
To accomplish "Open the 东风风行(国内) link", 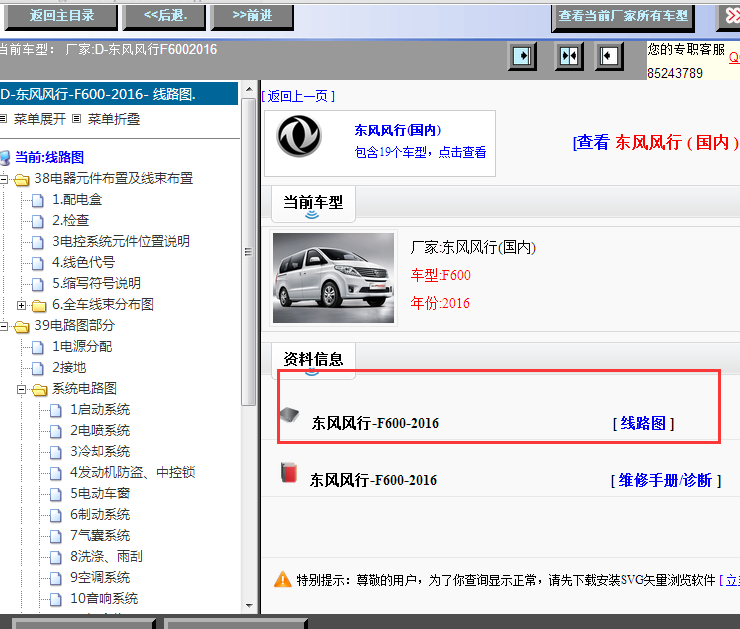I will click(398, 130).
